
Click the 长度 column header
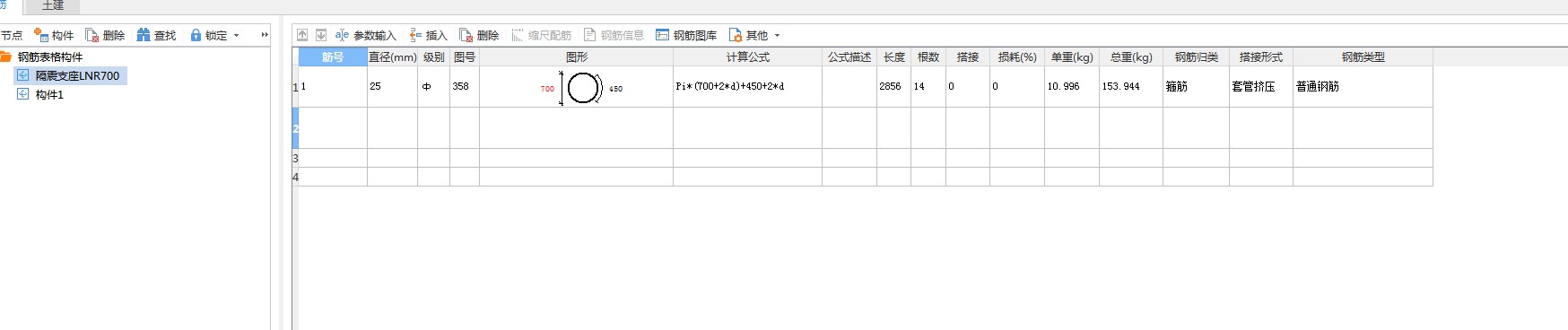coord(893,56)
